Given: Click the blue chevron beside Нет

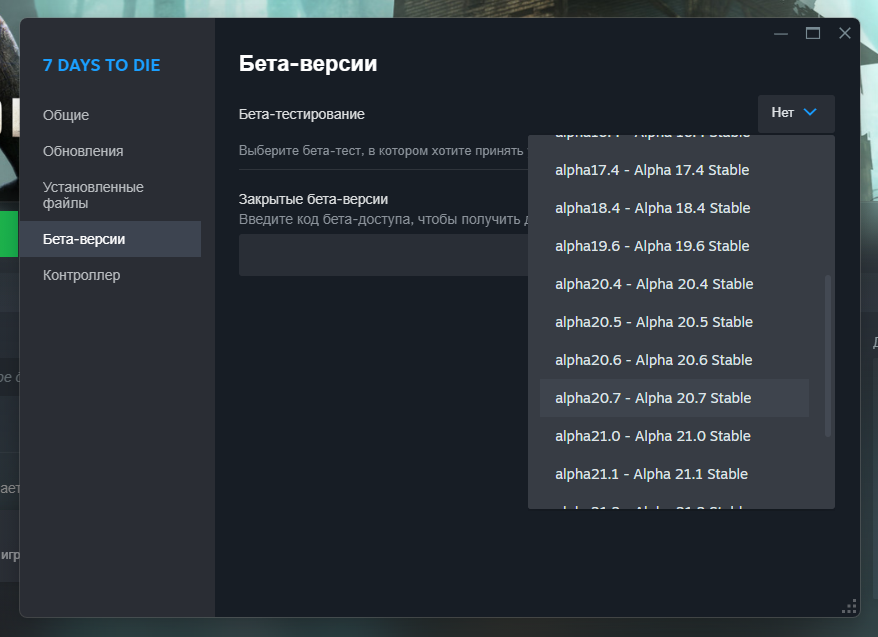Looking at the screenshot, I should [810, 113].
